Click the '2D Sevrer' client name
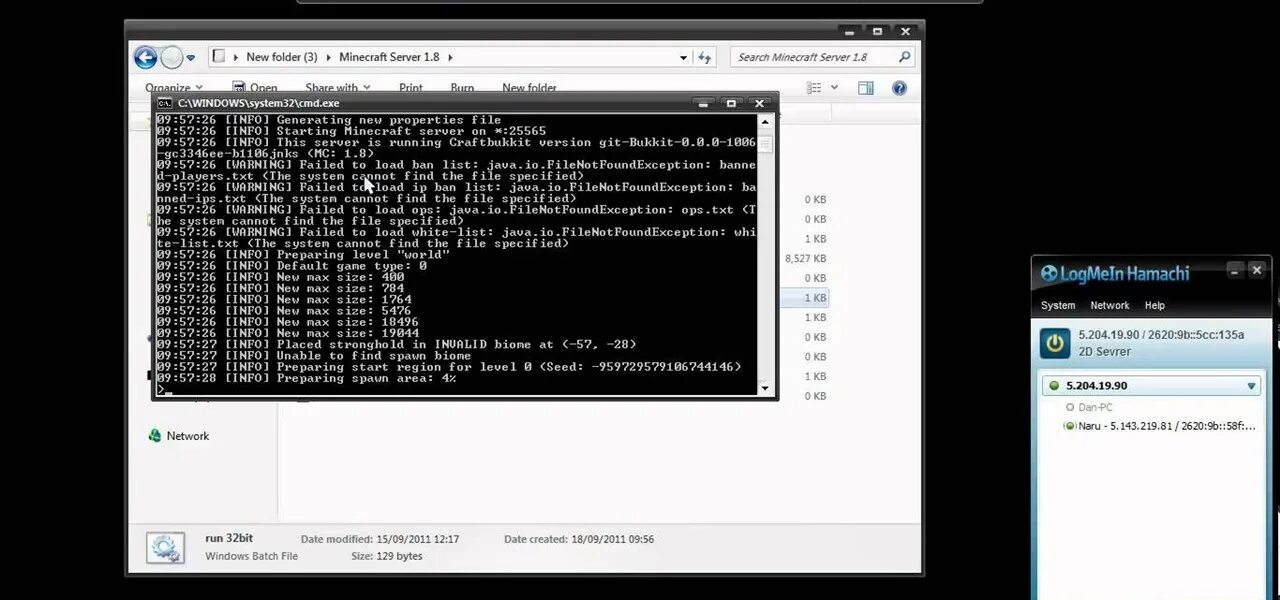The height and width of the screenshot is (600, 1280). [x=1104, y=352]
